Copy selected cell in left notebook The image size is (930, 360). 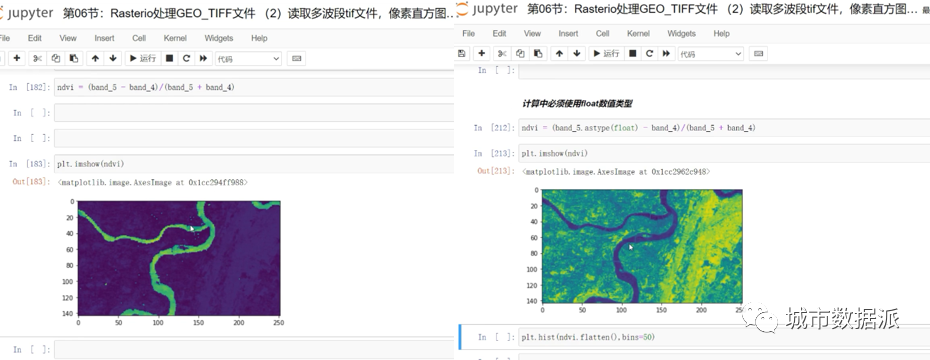pos(55,58)
